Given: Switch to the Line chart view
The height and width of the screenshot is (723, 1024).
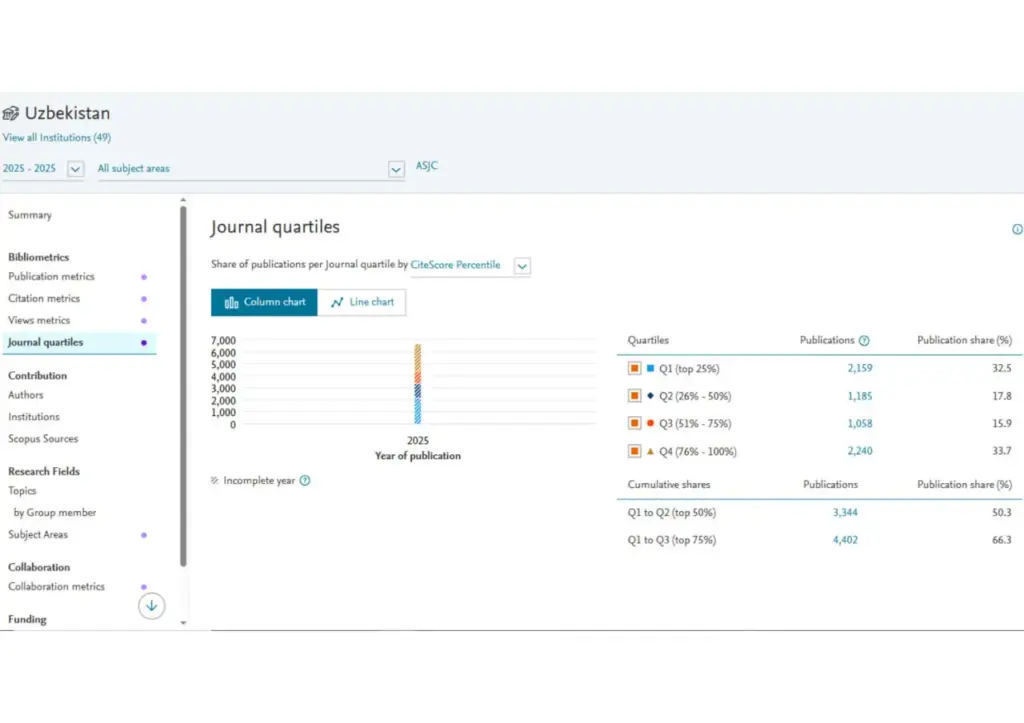Looking at the screenshot, I should pyautogui.click(x=362, y=302).
